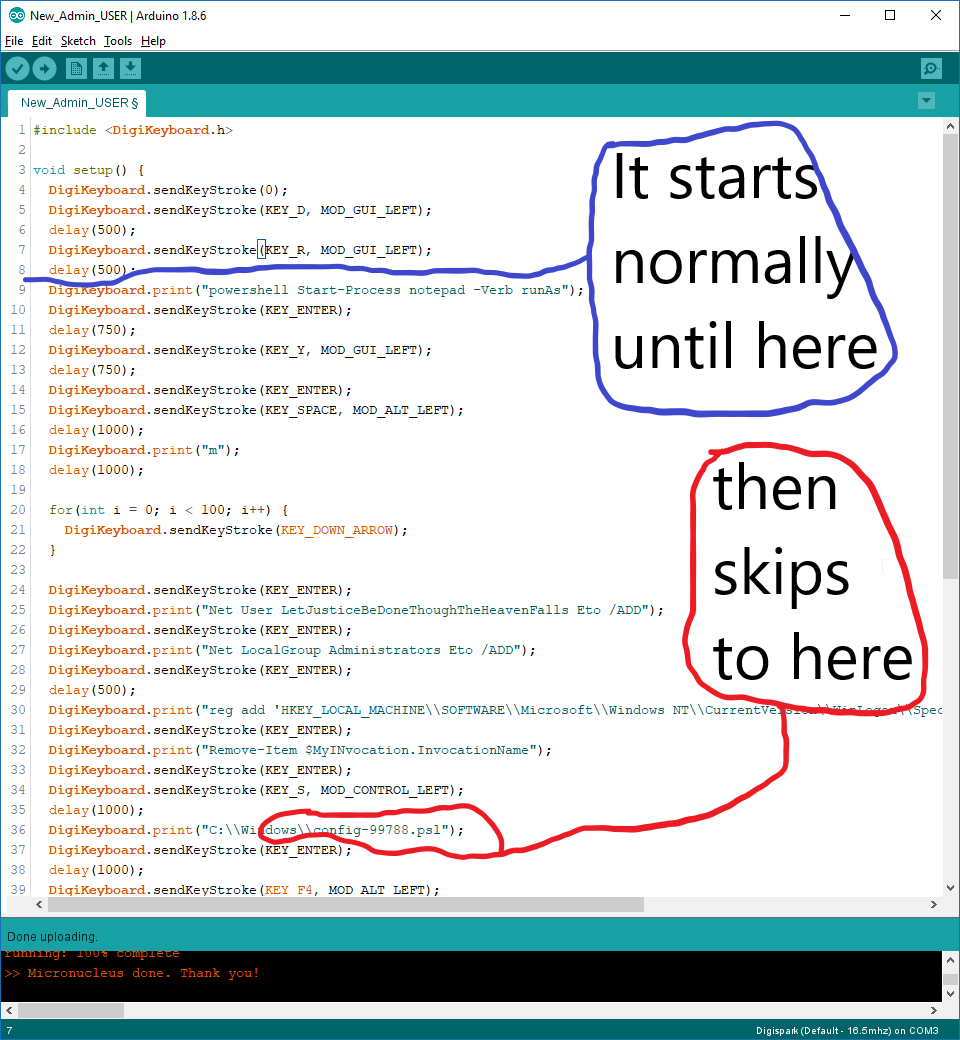
Task: Click the console scrollbar down arrow
Action: coord(950,994)
